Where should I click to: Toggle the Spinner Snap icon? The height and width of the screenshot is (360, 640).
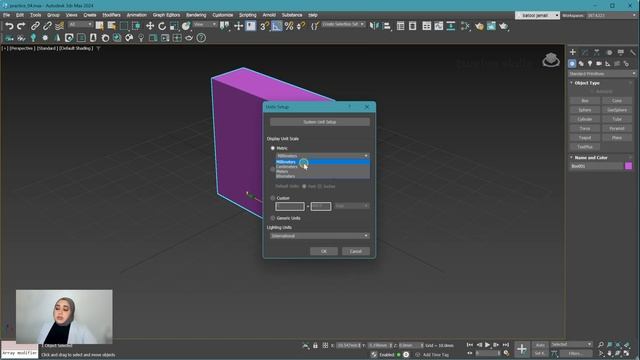coord(301,26)
